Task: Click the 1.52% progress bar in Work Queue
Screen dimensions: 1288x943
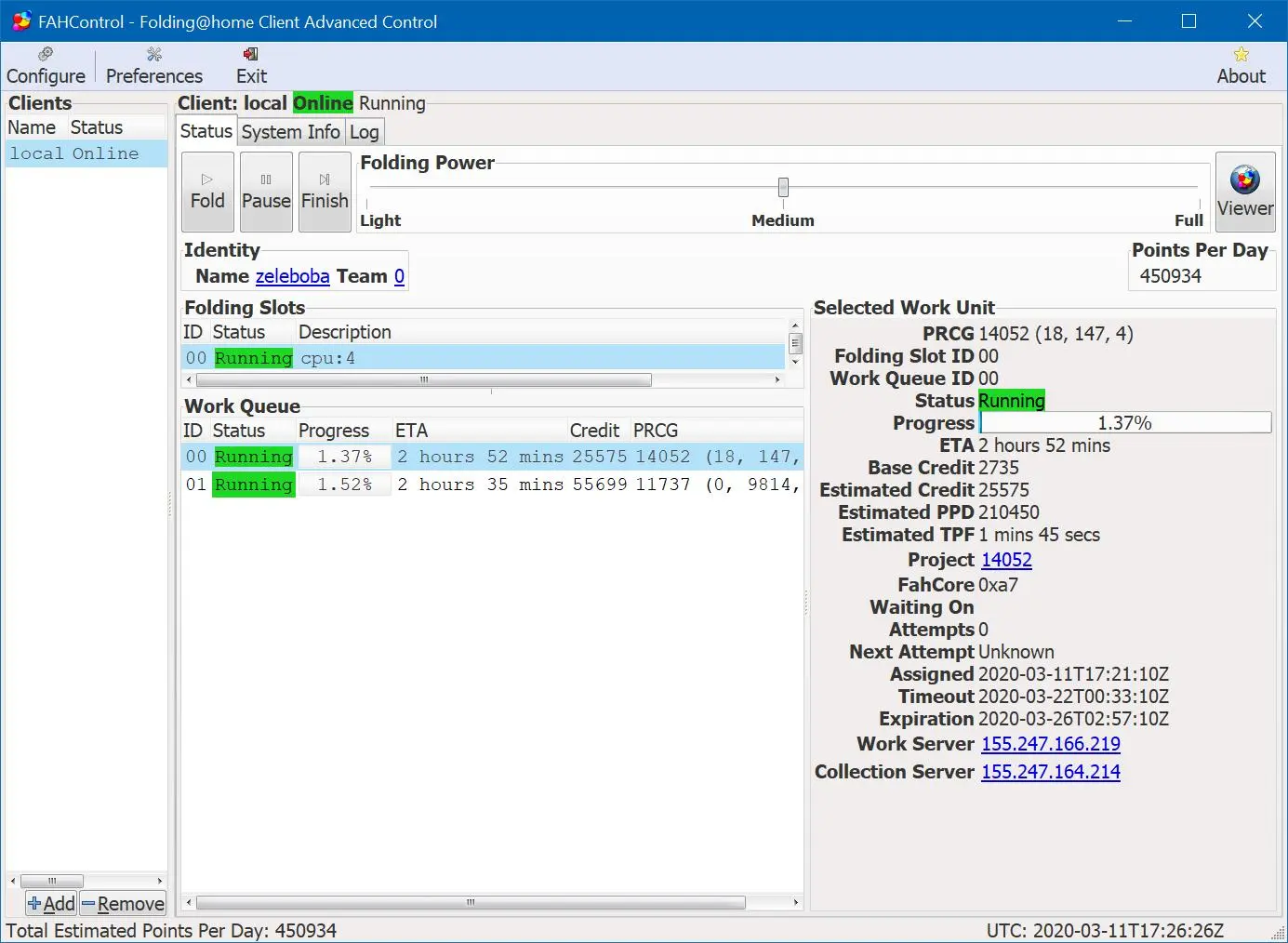Action: click(x=344, y=485)
